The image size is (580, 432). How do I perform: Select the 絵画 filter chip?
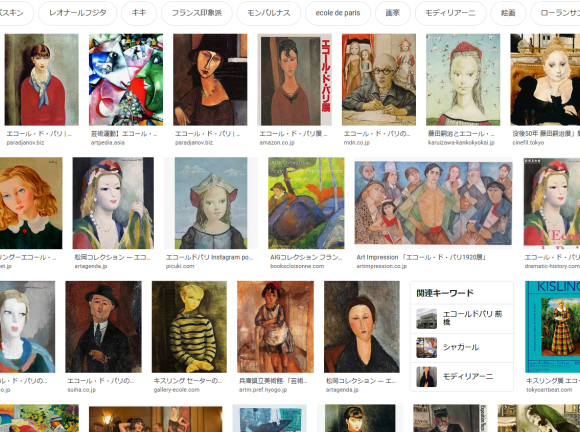click(x=508, y=13)
